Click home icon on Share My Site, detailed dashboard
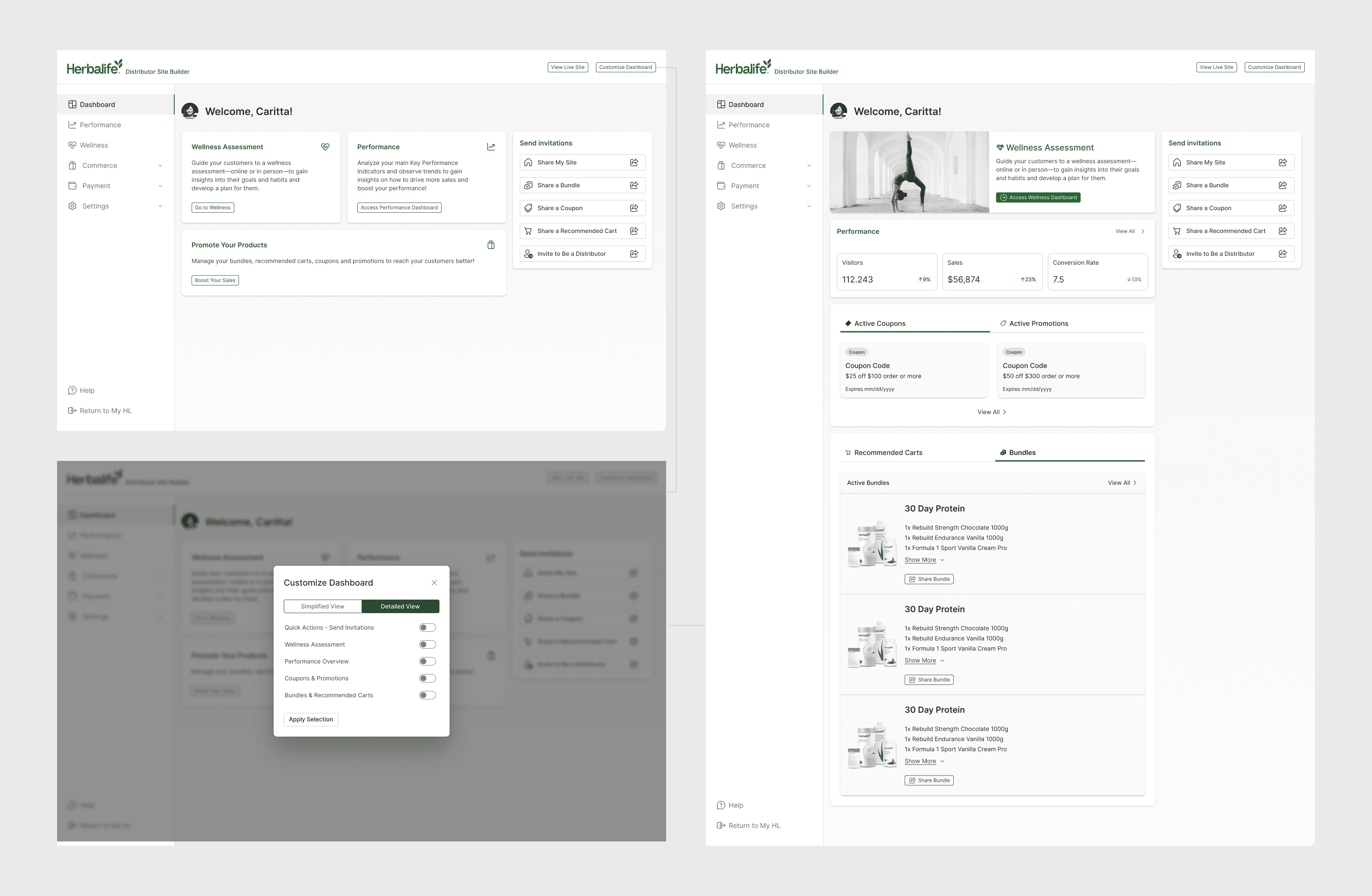The height and width of the screenshot is (896, 1372). 1177,162
